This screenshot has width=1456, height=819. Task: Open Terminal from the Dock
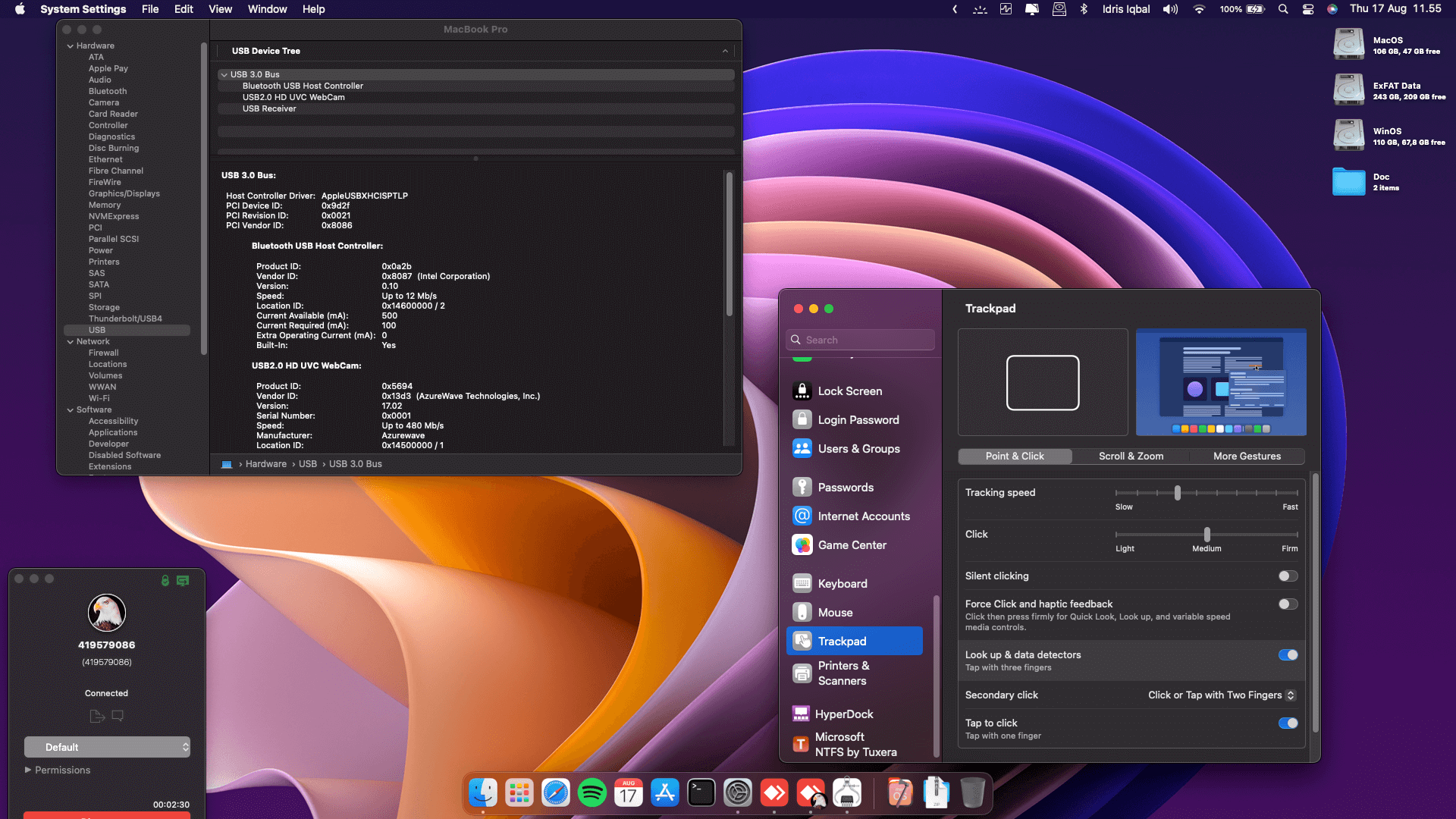(701, 793)
